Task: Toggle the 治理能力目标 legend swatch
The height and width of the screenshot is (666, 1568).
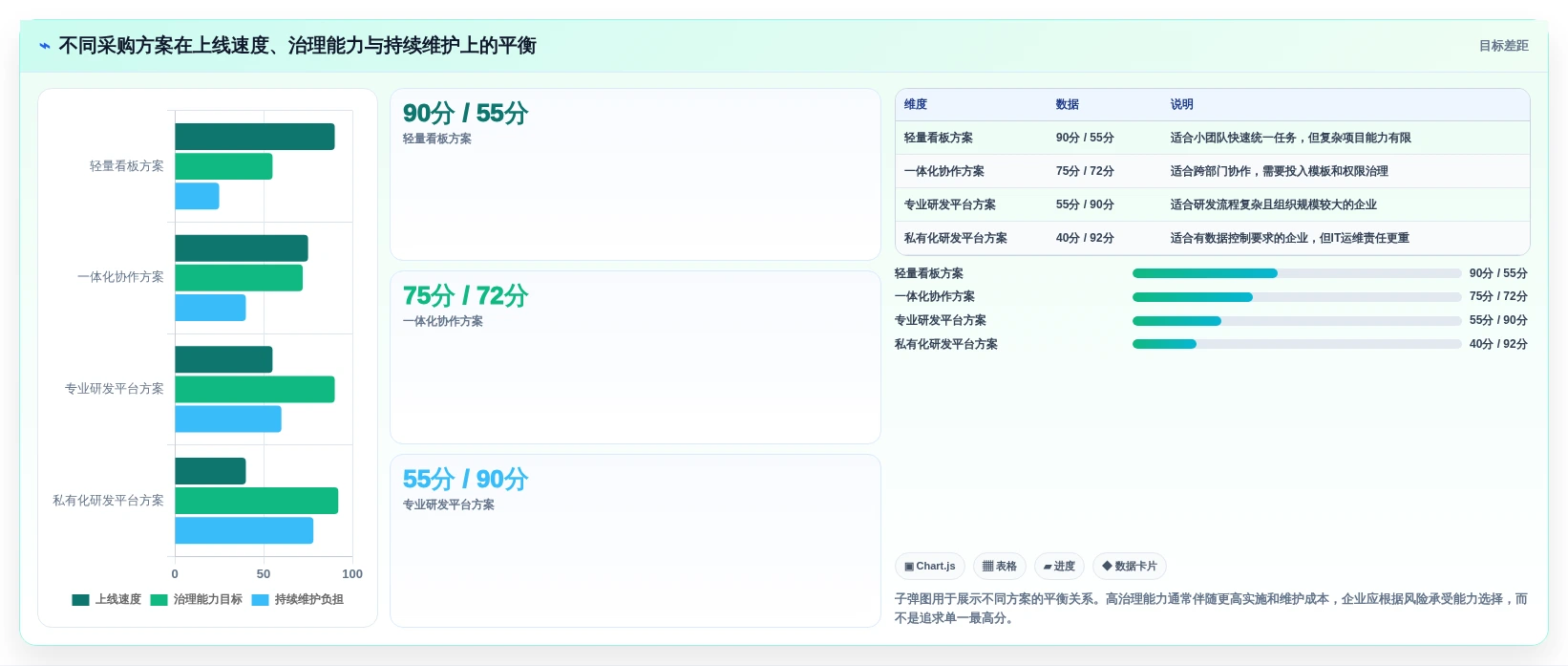Action: tap(159, 600)
